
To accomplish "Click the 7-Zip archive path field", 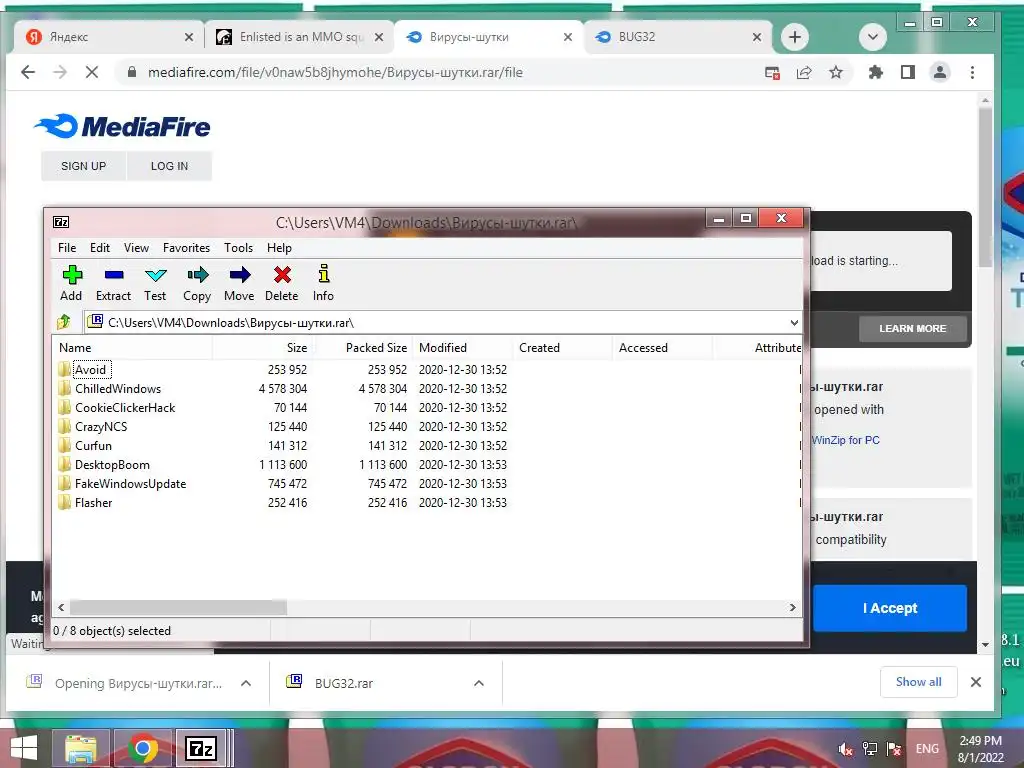I will click(436, 323).
